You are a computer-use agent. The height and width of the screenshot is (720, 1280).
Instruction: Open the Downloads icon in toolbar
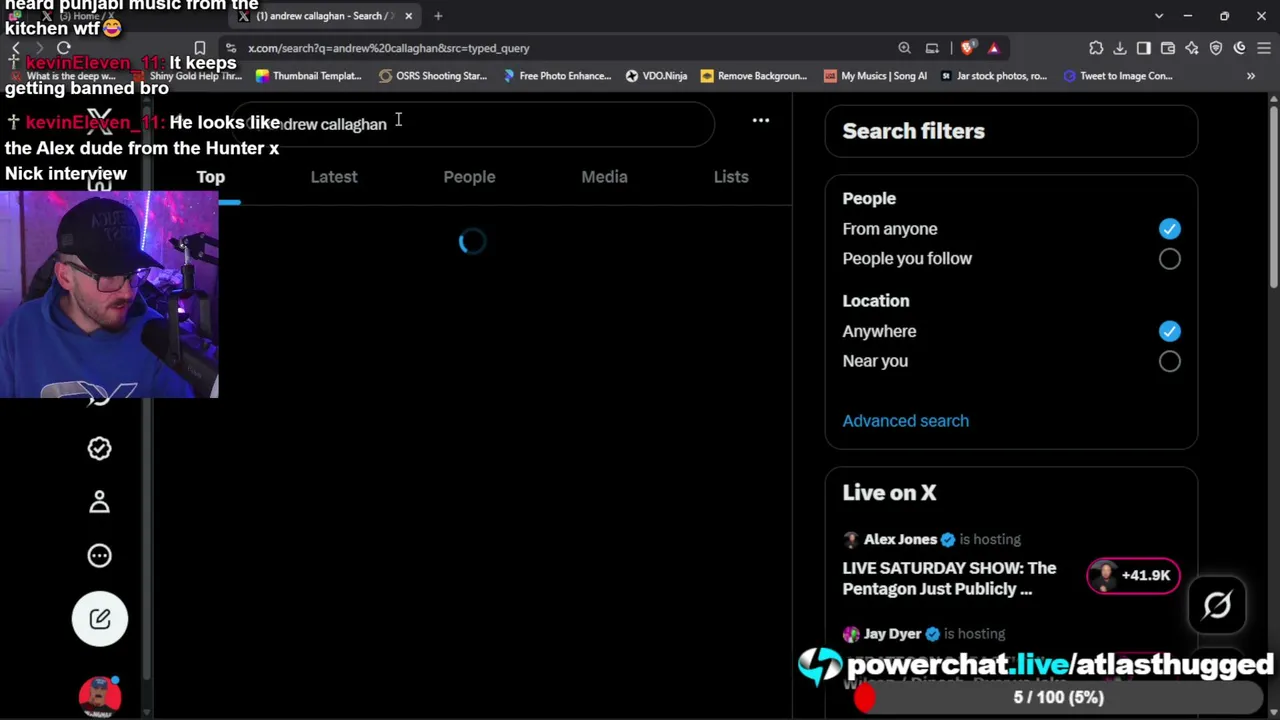pos(1120,48)
